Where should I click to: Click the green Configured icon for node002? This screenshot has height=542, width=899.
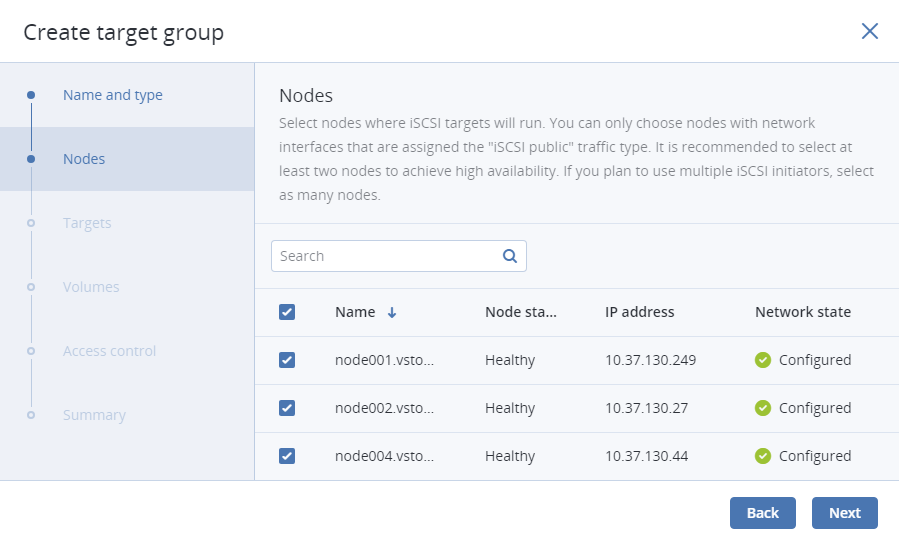(763, 408)
